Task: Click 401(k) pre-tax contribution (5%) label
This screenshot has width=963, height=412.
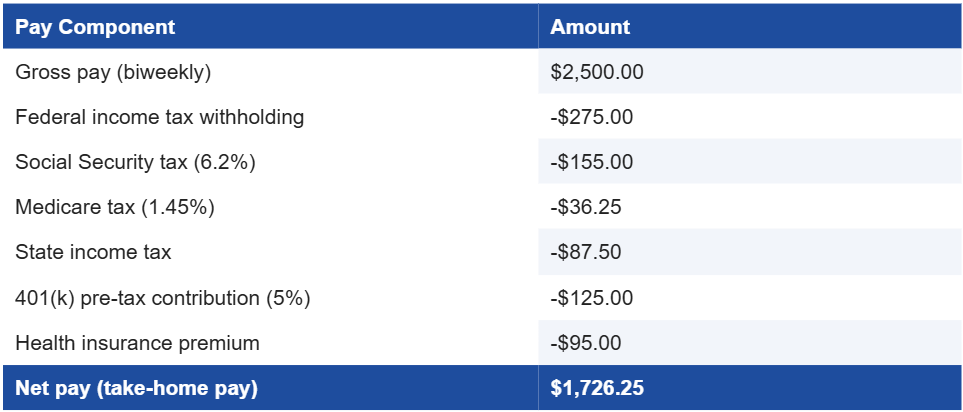Action: [x=163, y=298]
